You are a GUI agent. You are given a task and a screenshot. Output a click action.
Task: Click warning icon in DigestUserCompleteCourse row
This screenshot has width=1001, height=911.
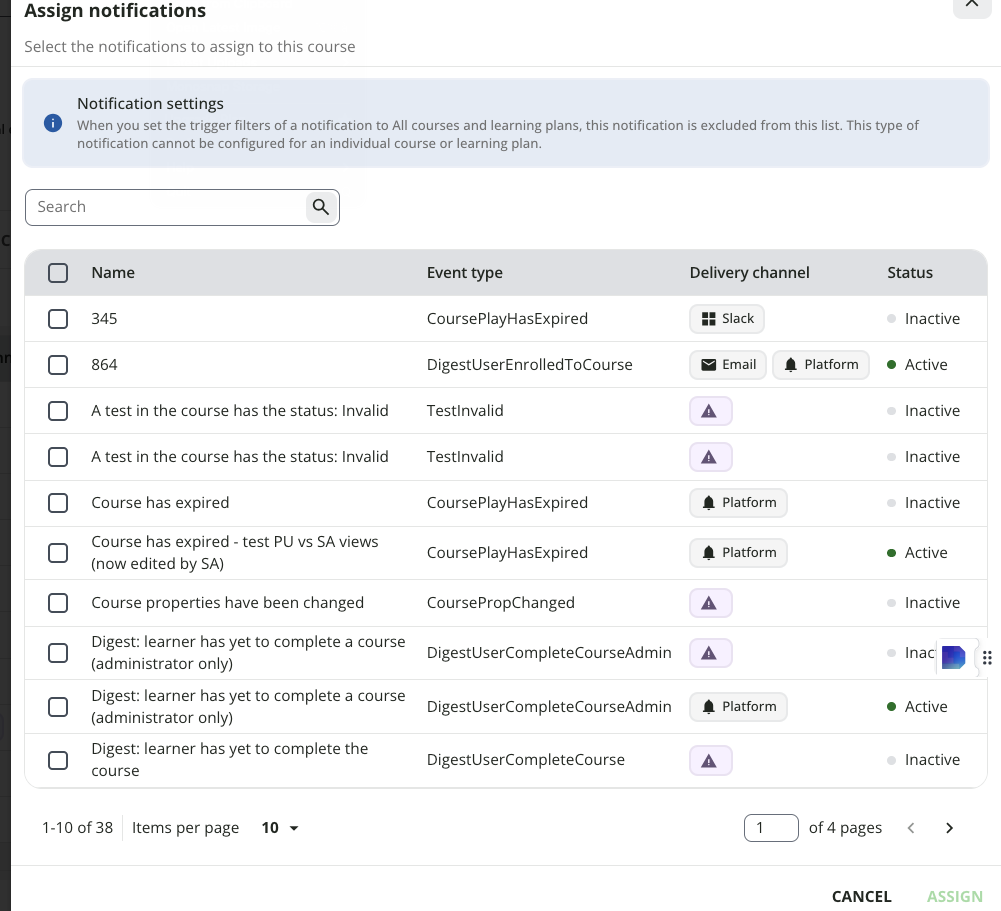click(x=710, y=760)
